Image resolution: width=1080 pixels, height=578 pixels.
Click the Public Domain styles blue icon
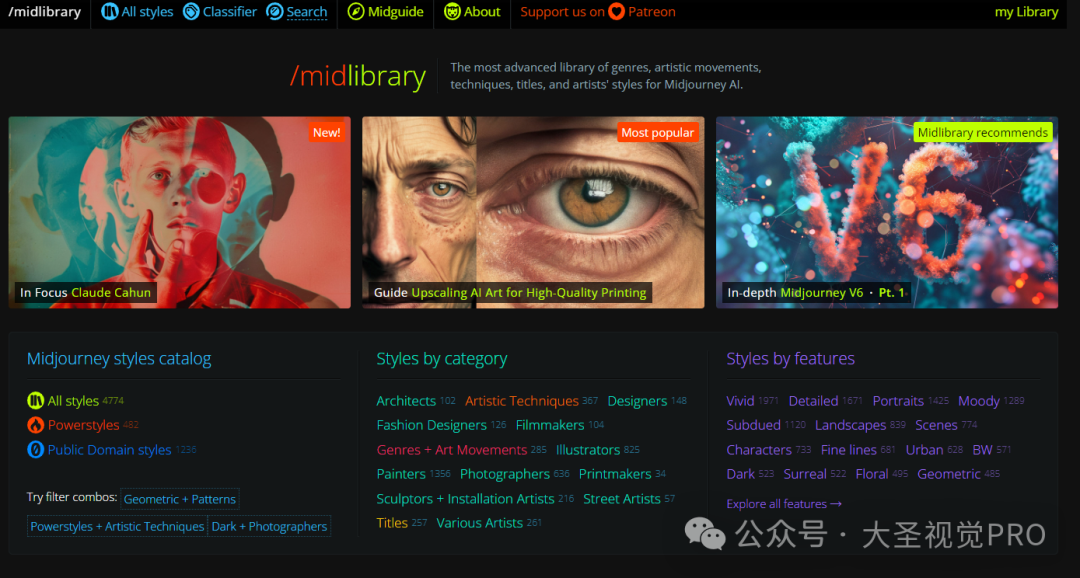[35, 450]
